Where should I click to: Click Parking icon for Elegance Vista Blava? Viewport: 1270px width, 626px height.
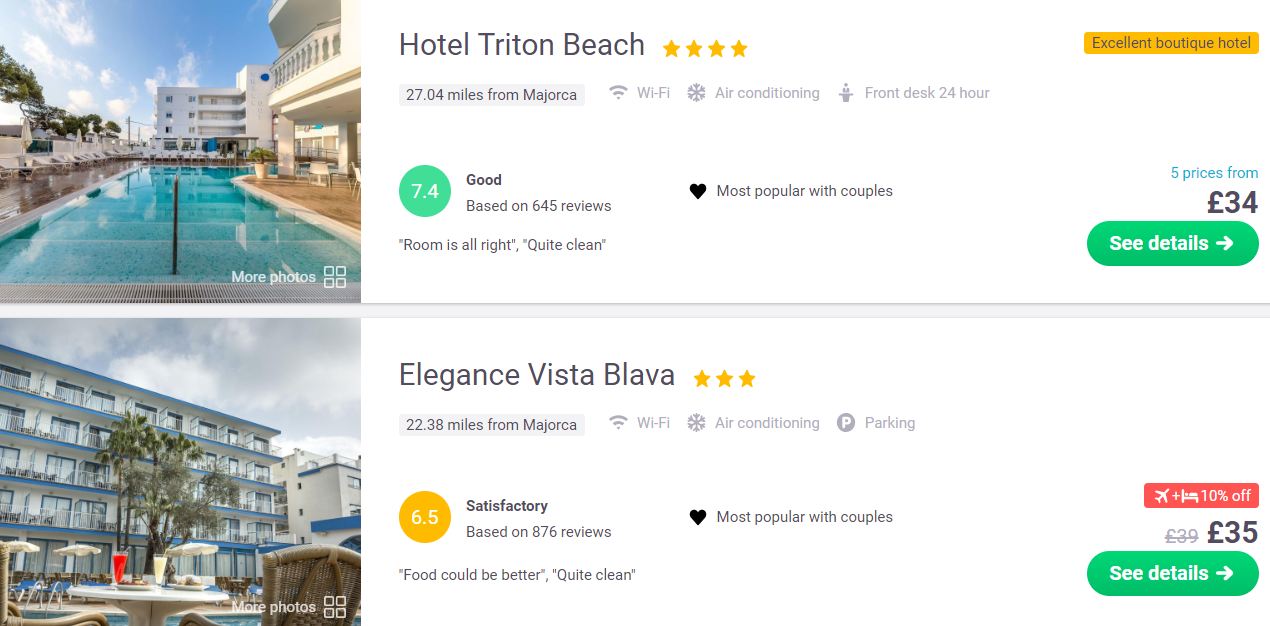pyautogui.click(x=846, y=423)
